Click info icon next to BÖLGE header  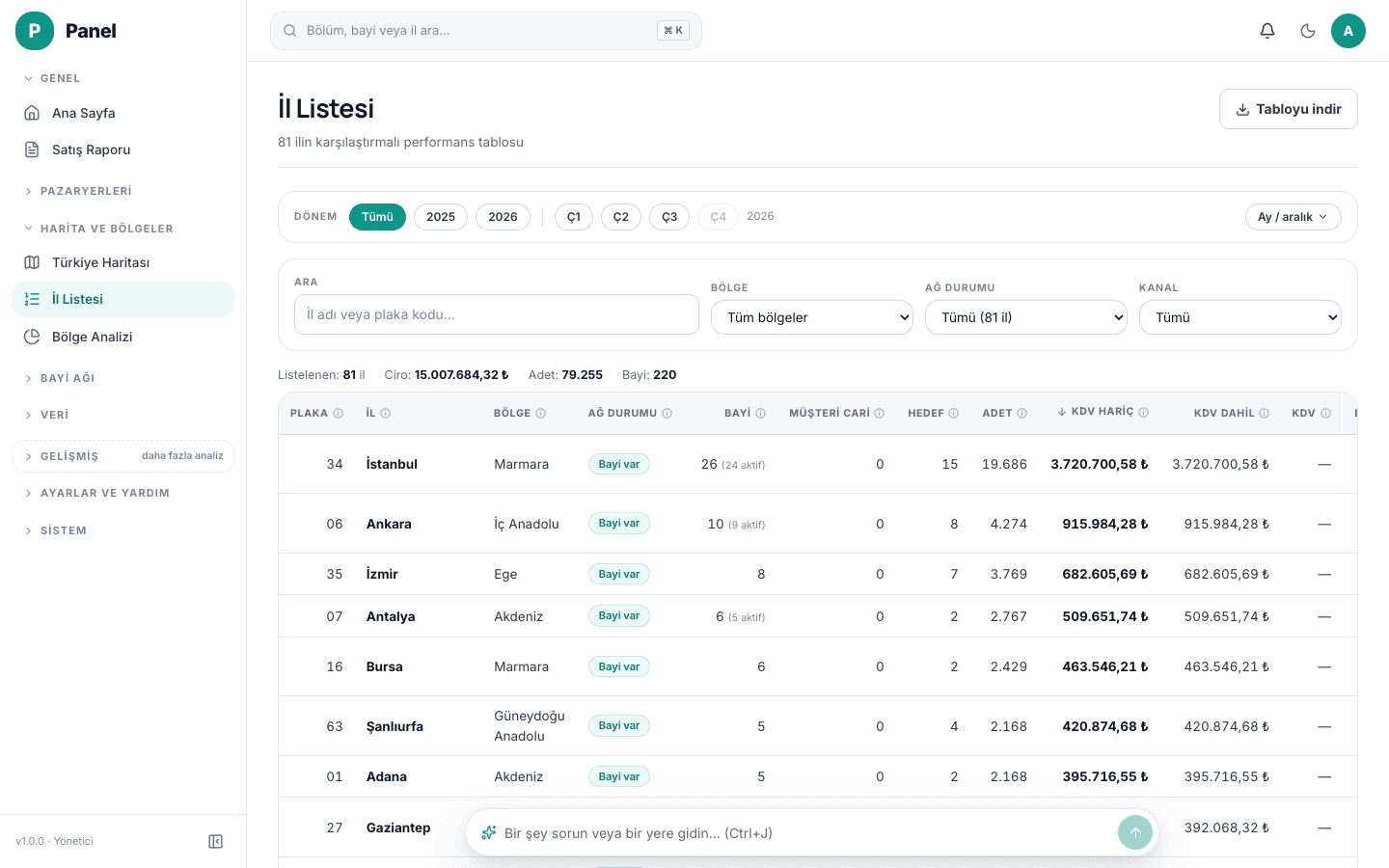coord(540,413)
